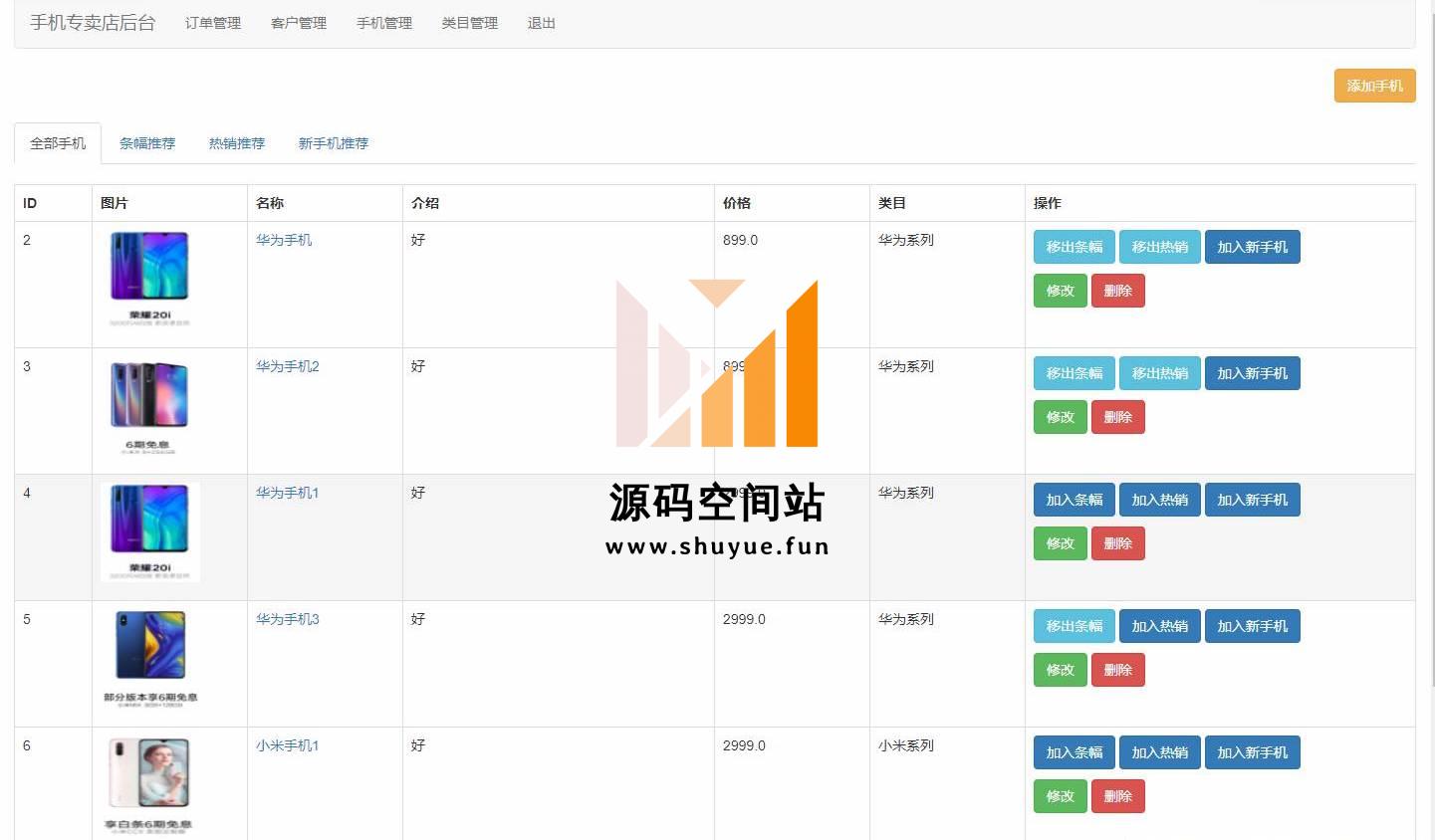This screenshot has width=1435, height=840.
Task: Click the 名称 column header
Action: 270,203
